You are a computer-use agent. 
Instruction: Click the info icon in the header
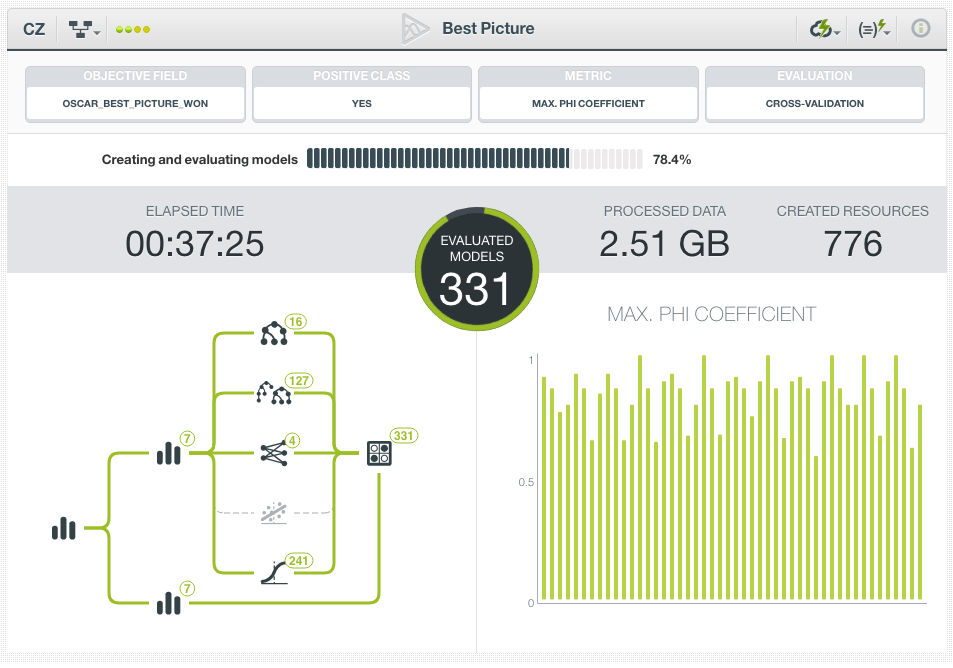920,29
